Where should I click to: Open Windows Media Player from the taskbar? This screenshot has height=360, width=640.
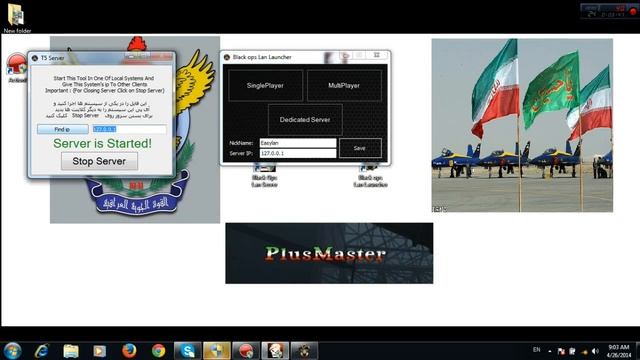coord(100,351)
